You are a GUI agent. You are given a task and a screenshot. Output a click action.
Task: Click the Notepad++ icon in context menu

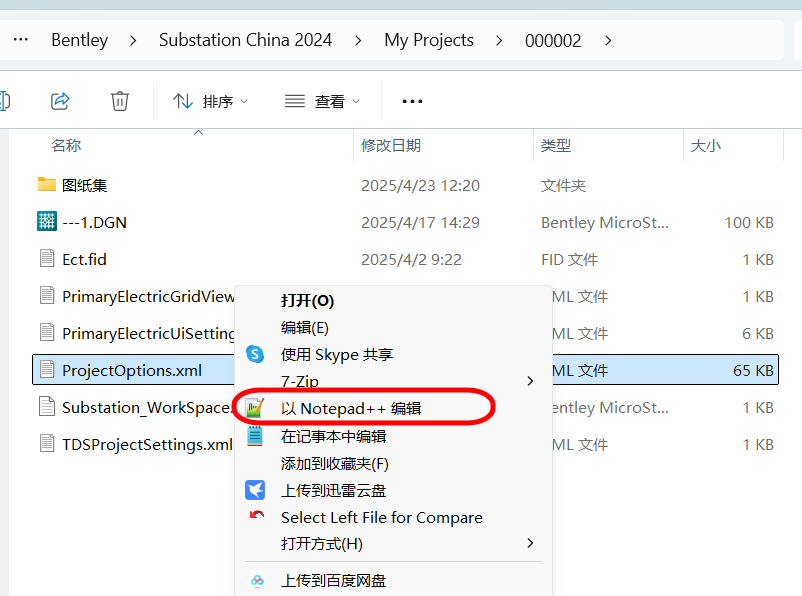coord(255,408)
